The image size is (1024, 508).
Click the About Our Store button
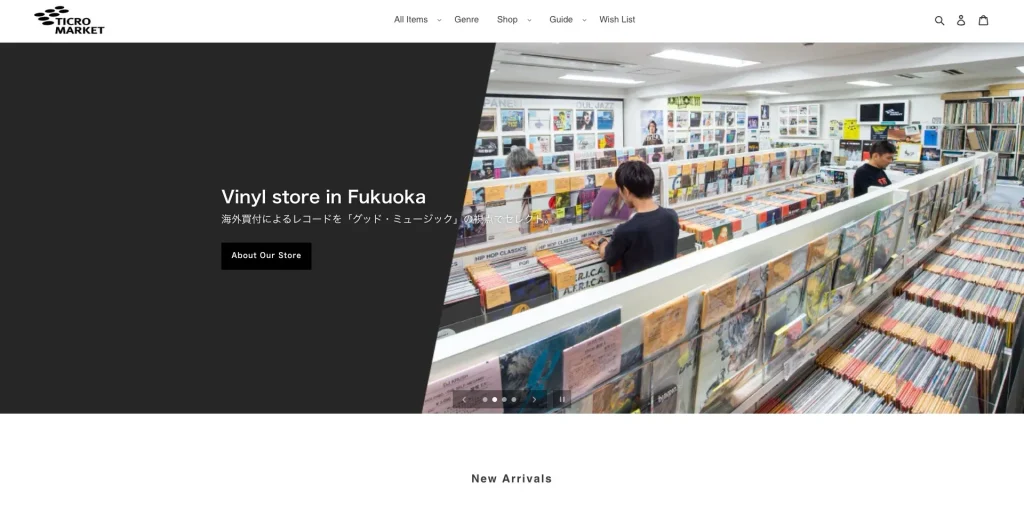(x=266, y=256)
